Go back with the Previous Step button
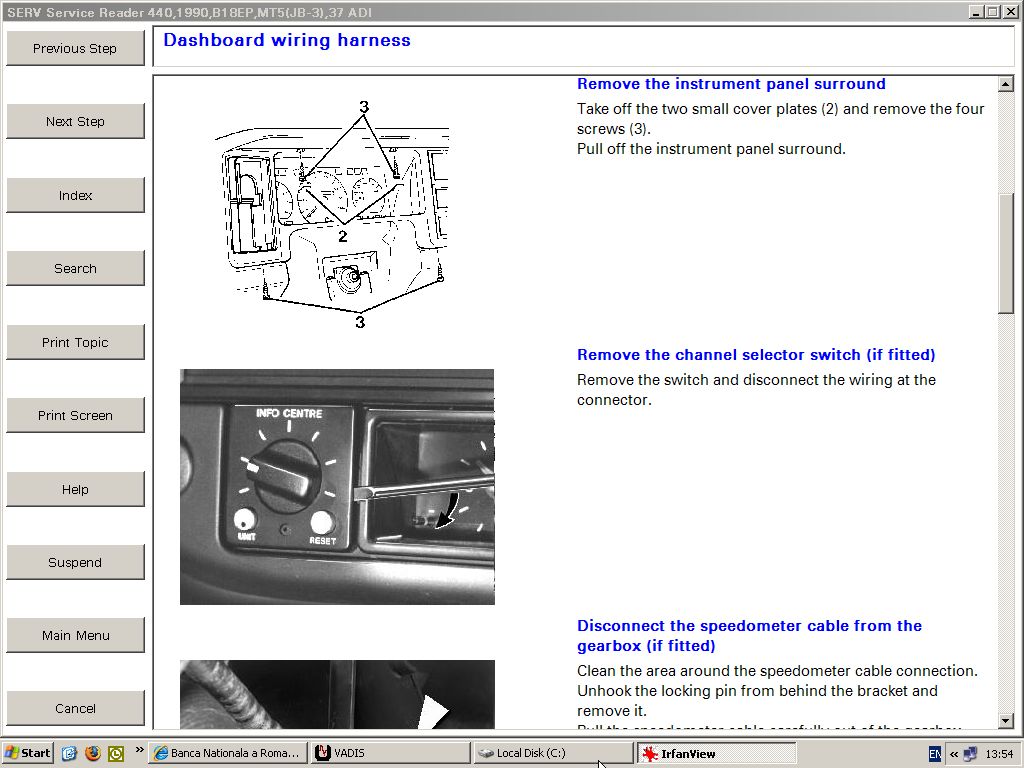 coord(75,48)
